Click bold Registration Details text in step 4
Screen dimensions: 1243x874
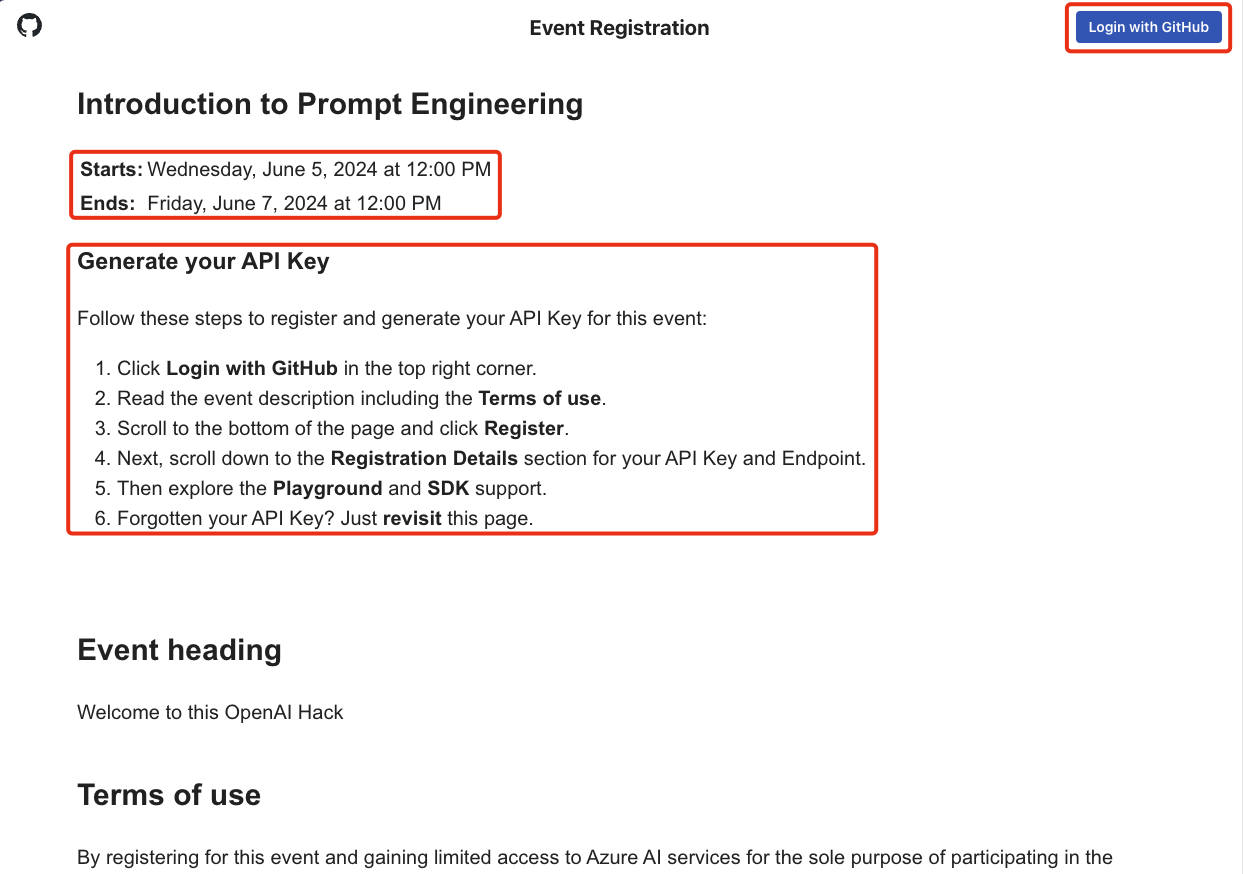tap(424, 459)
